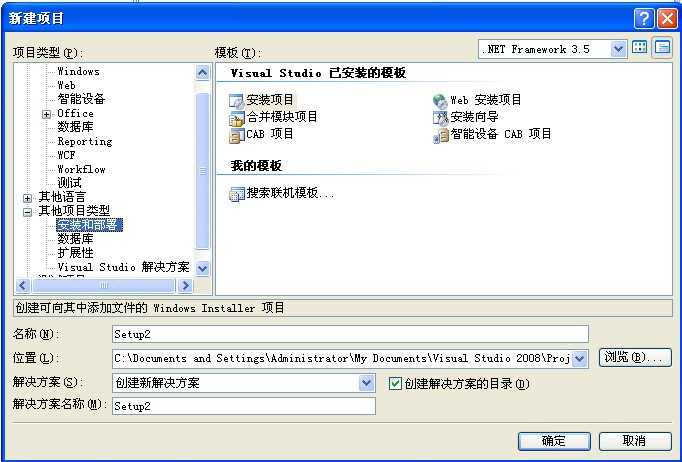Click the help question mark button

pos(644,19)
